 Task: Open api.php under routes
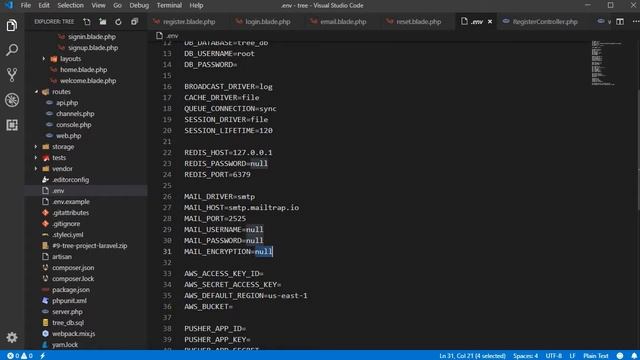[67, 103]
